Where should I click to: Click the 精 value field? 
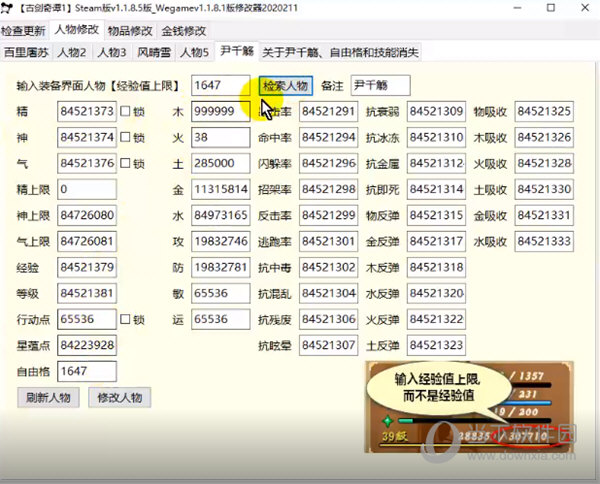coord(87,111)
